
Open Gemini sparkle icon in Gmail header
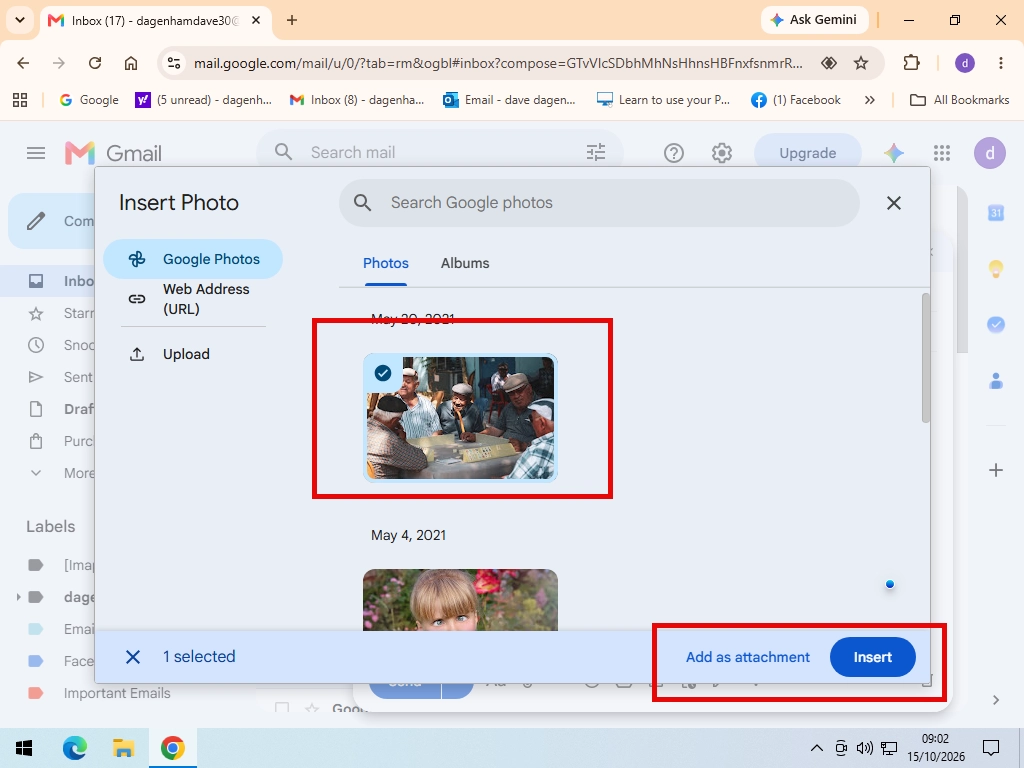[x=893, y=153]
